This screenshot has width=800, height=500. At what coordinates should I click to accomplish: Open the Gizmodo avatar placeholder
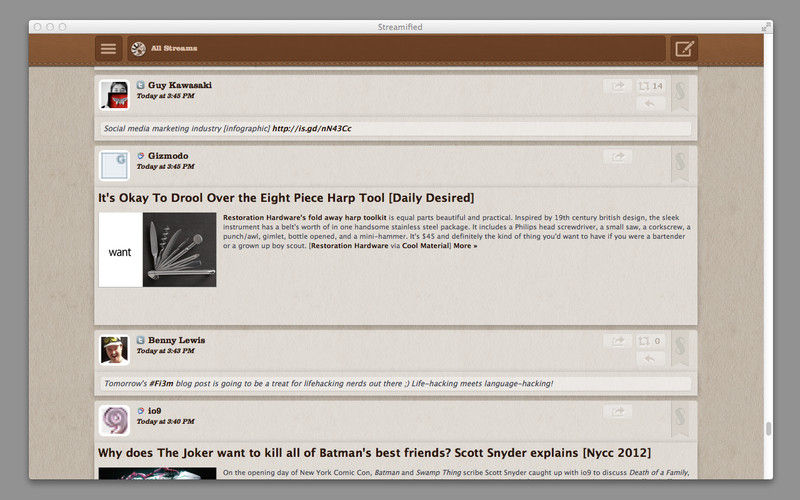coord(114,165)
